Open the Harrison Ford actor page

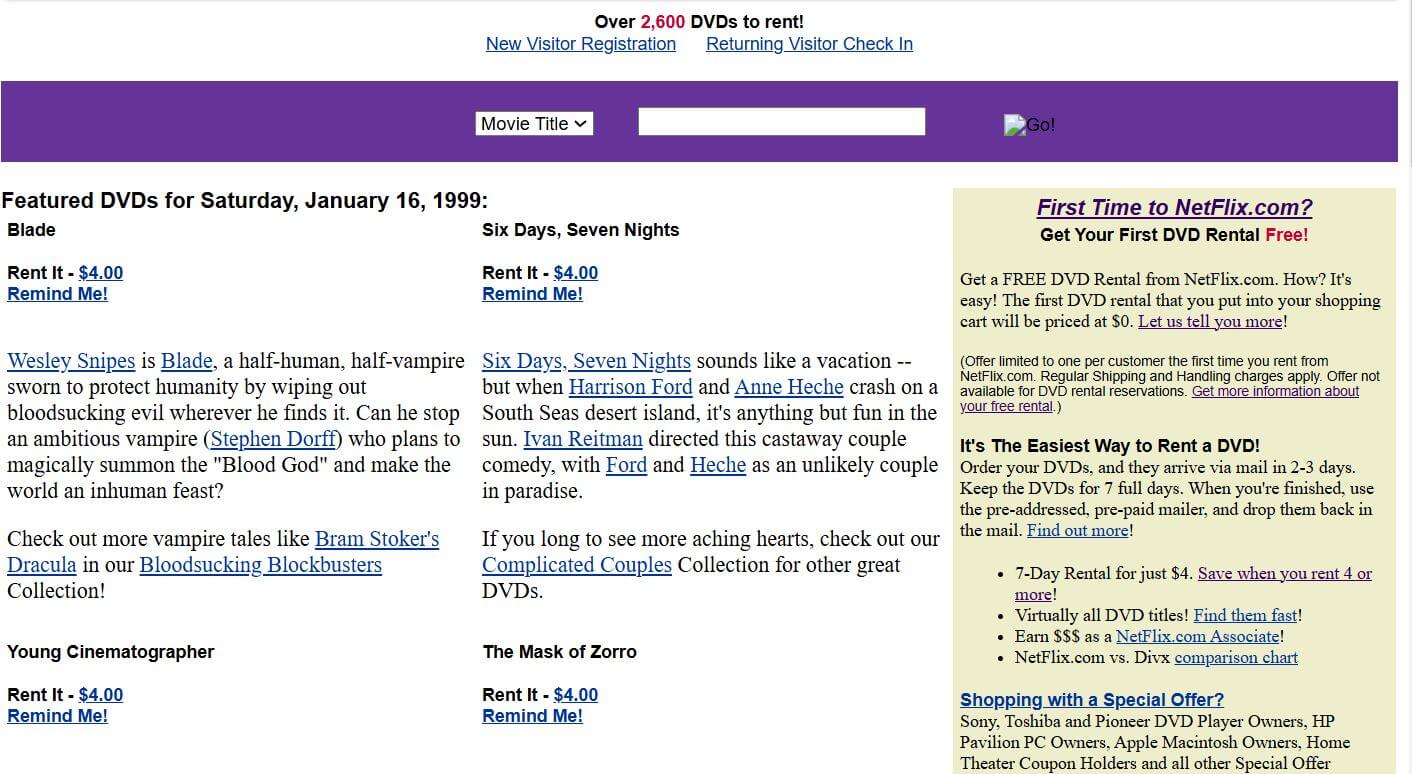(x=630, y=386)
